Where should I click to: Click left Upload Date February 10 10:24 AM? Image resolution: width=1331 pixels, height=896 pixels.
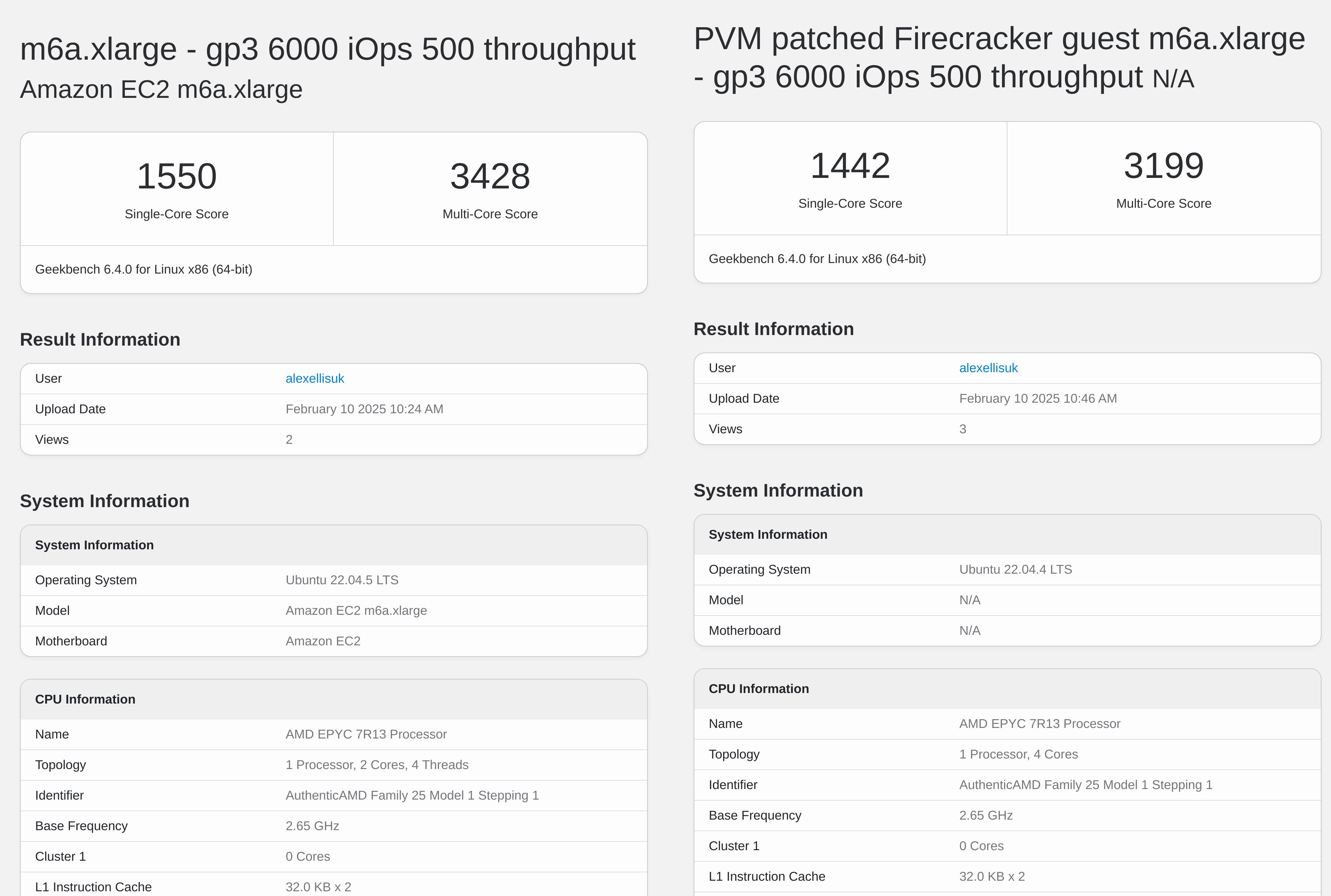pyautogui.click(x=364, y=409)
